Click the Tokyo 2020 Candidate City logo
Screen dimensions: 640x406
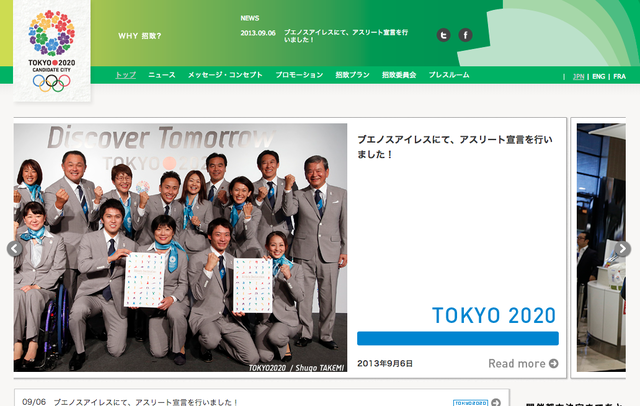[x=52, y=51]
